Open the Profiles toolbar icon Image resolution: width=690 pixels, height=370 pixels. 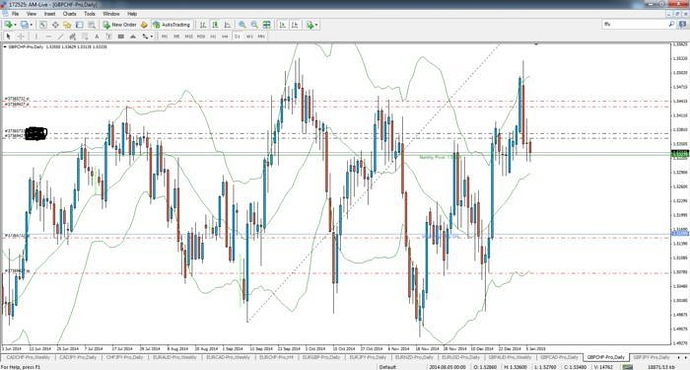(x=24, y=25)
